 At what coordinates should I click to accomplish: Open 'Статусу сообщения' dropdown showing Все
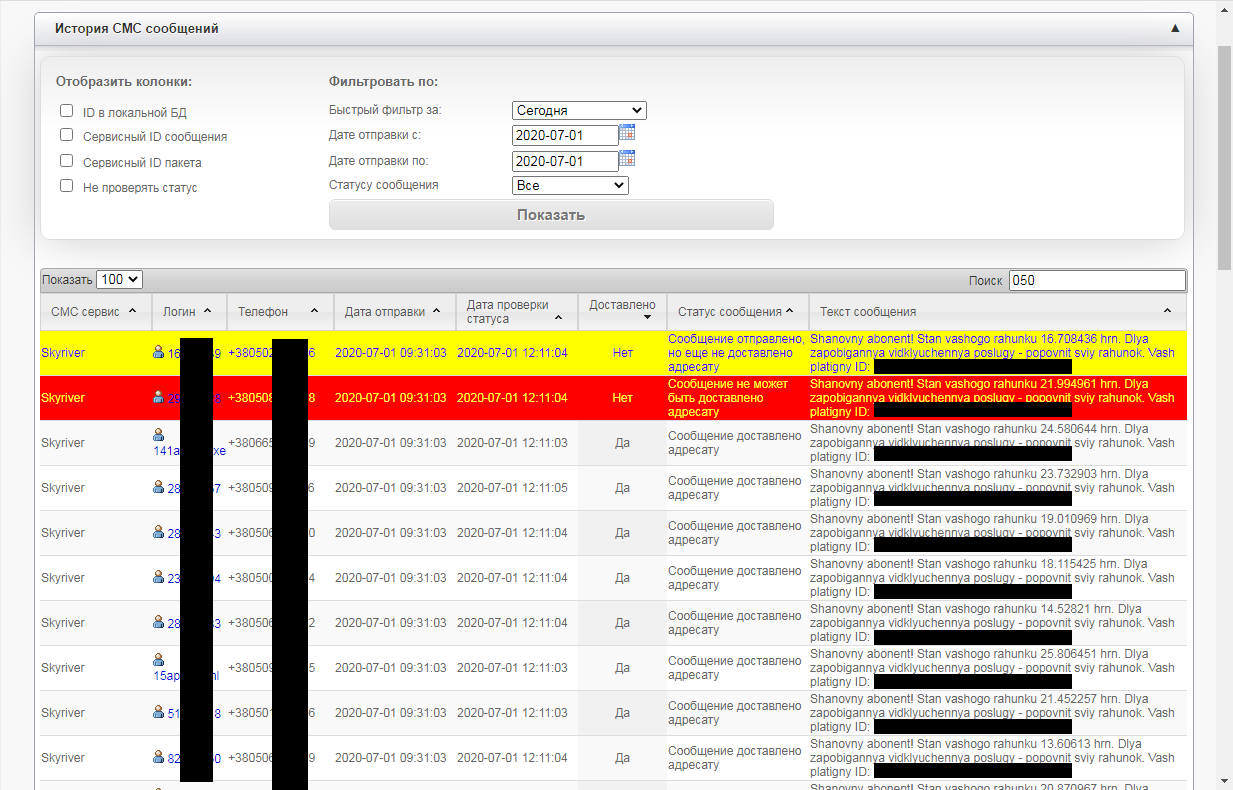tap(570, 186)
